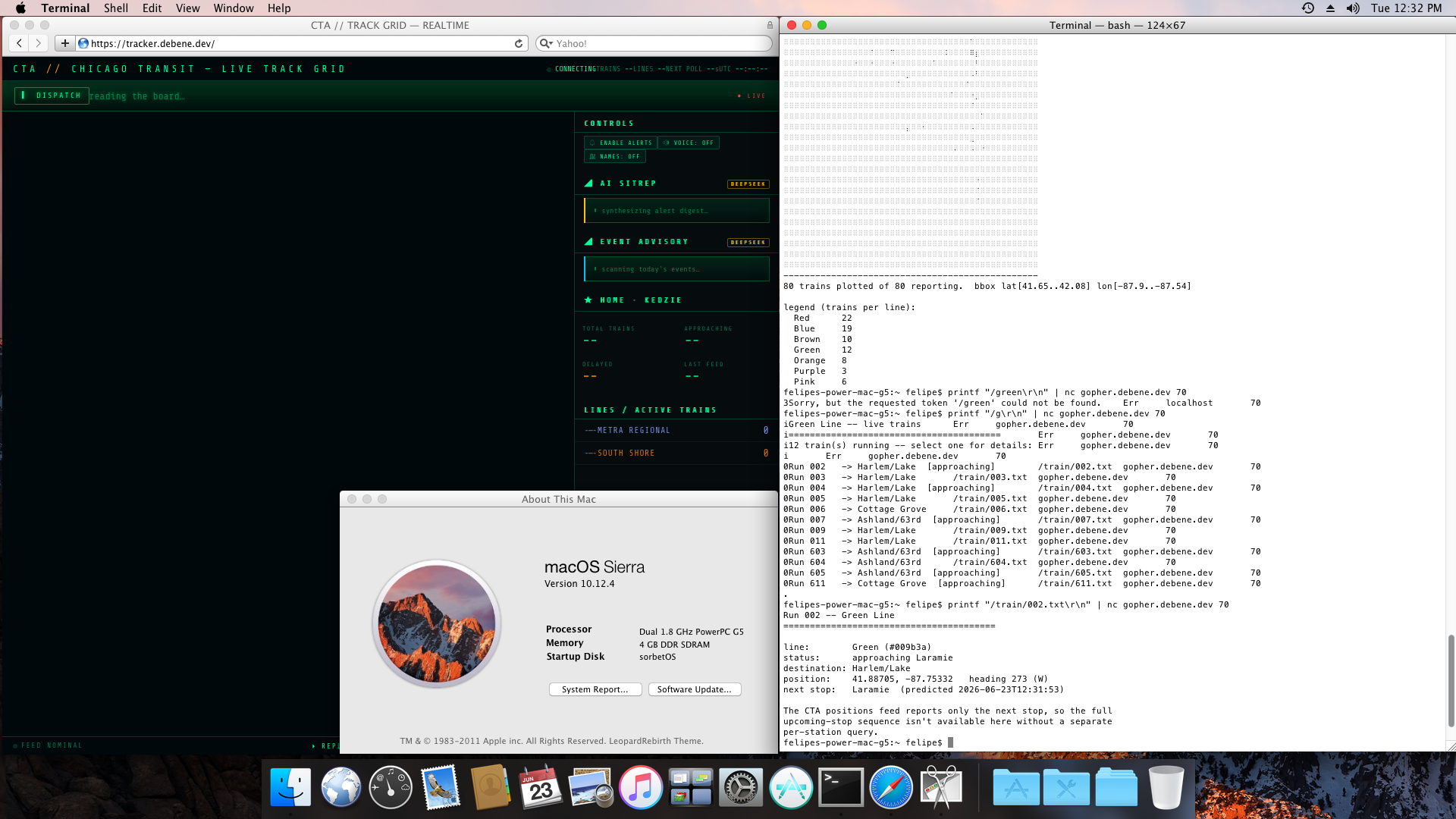
Task: Open the Terminal application menu
Action: tap(65, 8)
